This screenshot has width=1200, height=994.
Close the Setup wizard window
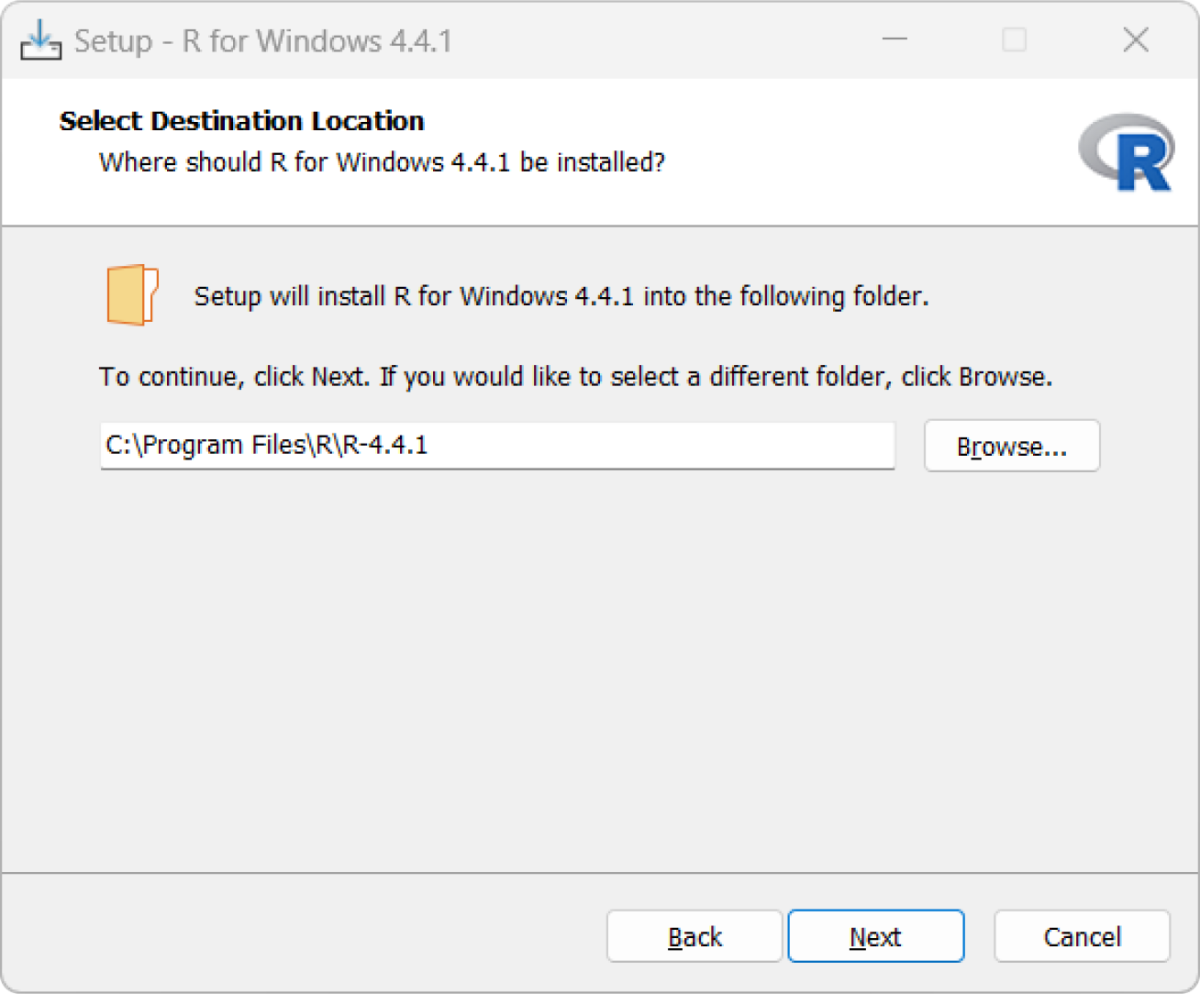click(1136, 40)
